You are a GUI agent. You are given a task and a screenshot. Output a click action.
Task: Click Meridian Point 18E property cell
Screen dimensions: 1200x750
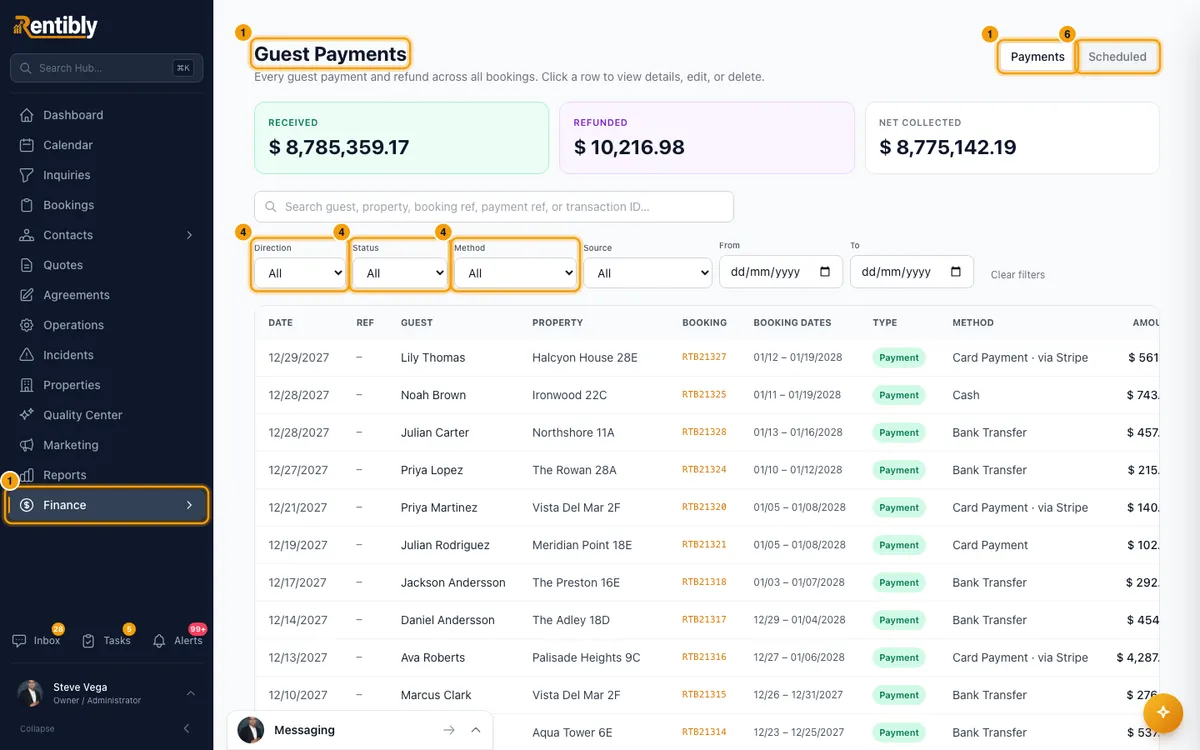click(582, 545)
